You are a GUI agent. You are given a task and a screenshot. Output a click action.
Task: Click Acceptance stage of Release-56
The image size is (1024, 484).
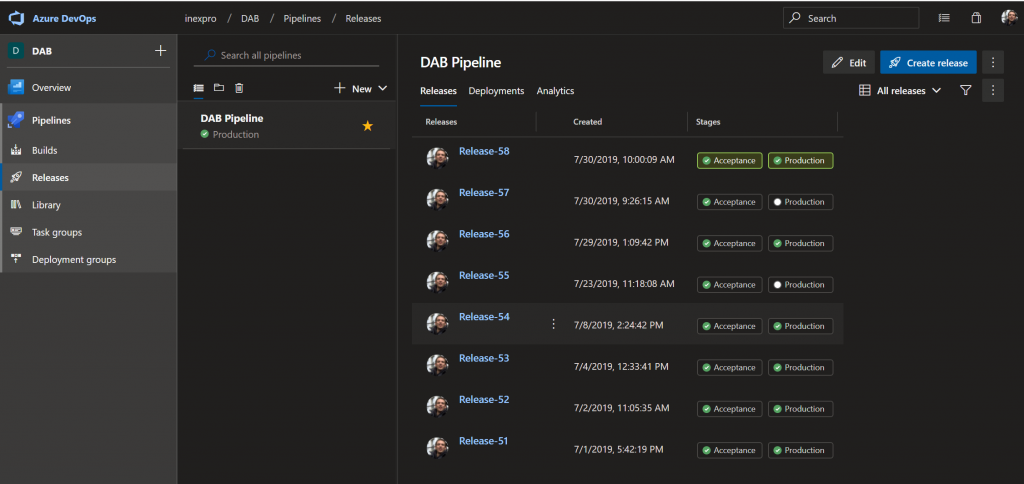729,243
